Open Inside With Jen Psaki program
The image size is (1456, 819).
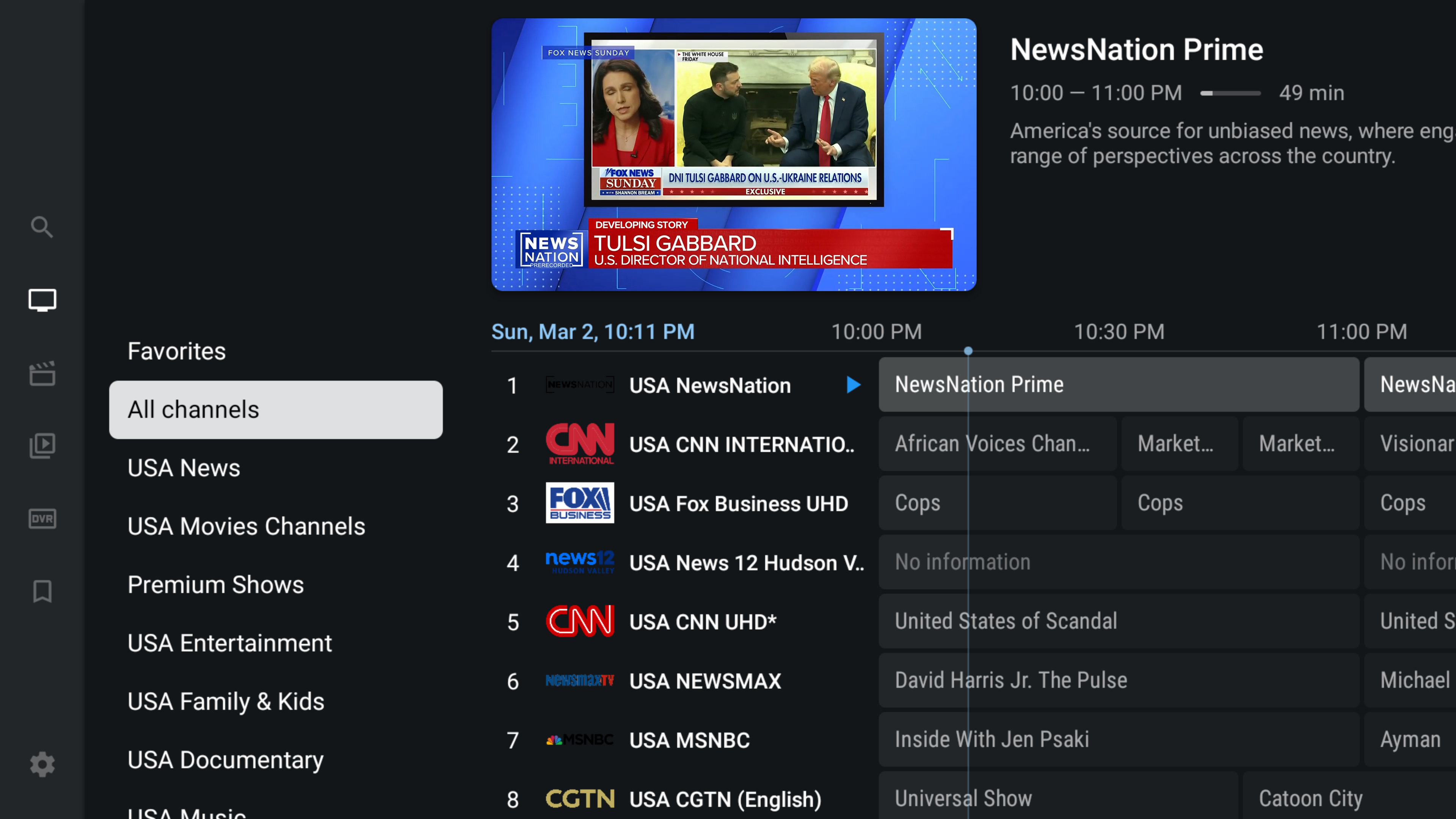click(1119, 739)
